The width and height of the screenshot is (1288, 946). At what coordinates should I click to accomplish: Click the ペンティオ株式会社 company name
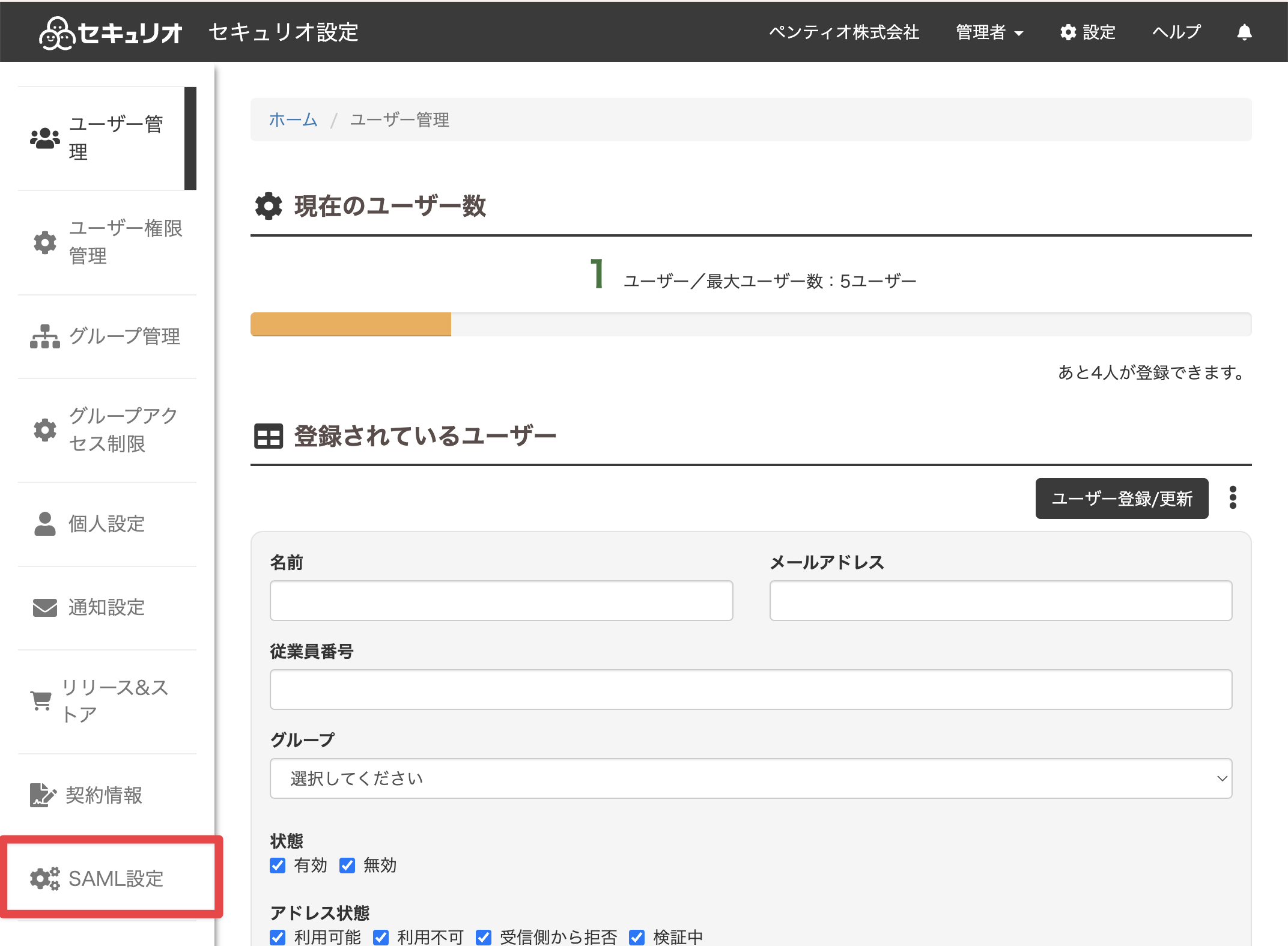844,32
